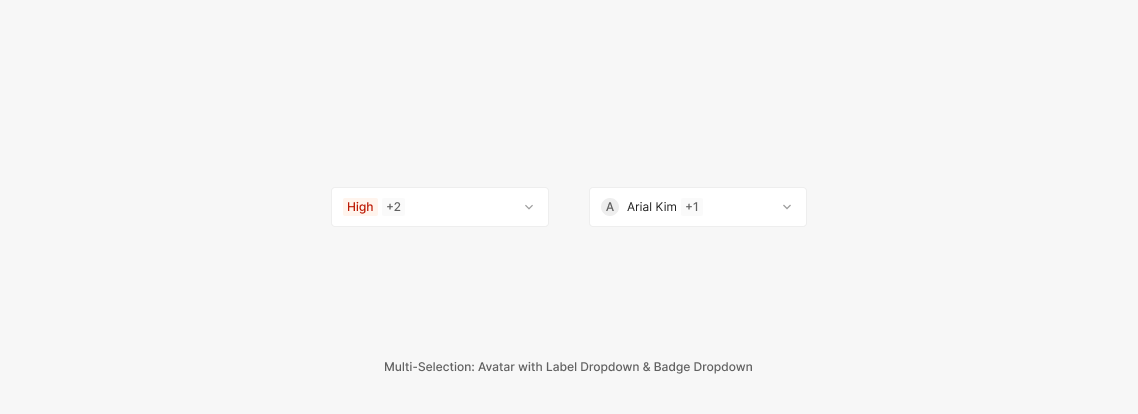Screen dimensions: 1138x414
Task: Expand the High badge dropdown chevron
Action: pyautogui.click(x=529, y=207)
